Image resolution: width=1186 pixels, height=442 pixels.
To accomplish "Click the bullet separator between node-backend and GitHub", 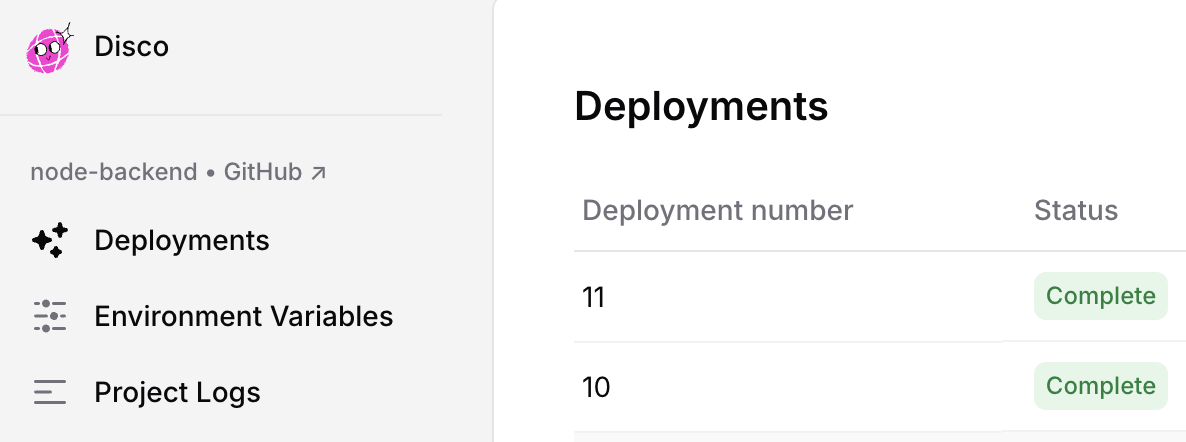I will (x=210, y=173).
